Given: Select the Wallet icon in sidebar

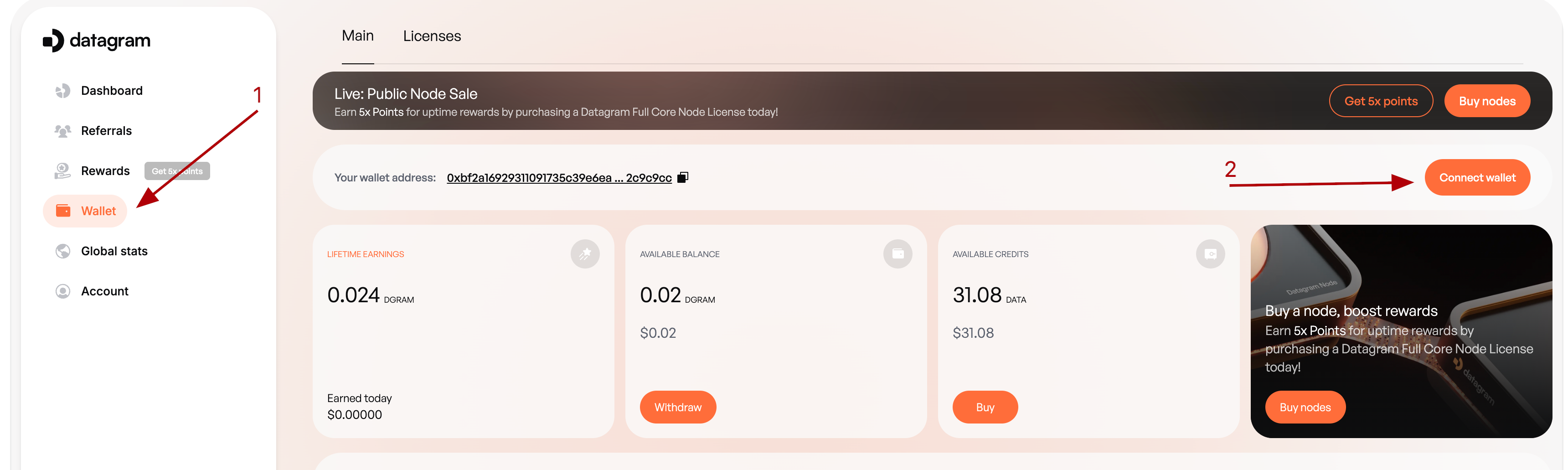Looking at the screenshot, I should coord(63,211).
